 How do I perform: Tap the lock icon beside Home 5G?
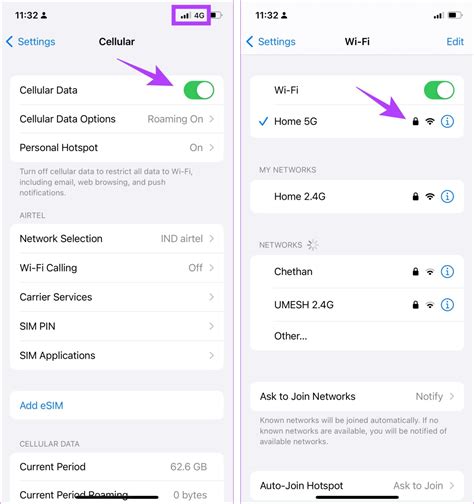point(415,121)
